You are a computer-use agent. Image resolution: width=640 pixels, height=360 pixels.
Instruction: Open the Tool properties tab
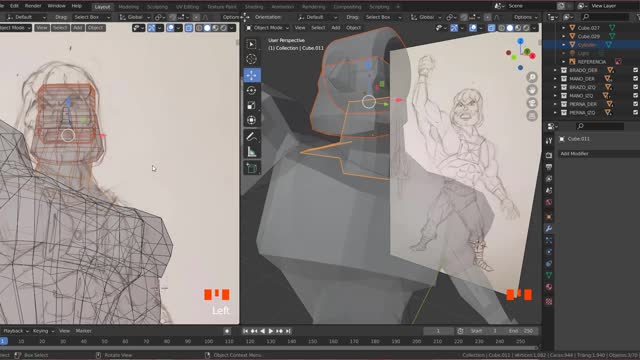pyautogui.click(x=549, y=141)
